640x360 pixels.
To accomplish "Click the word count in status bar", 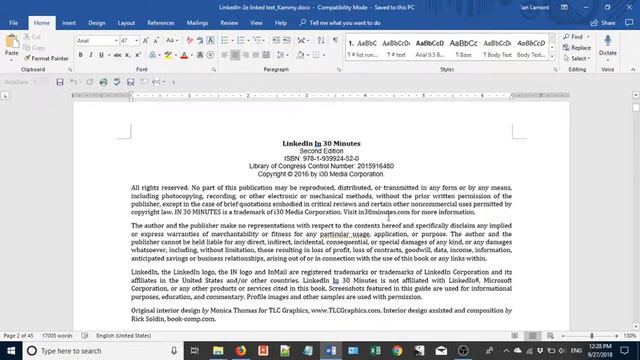I will (57, 336).
